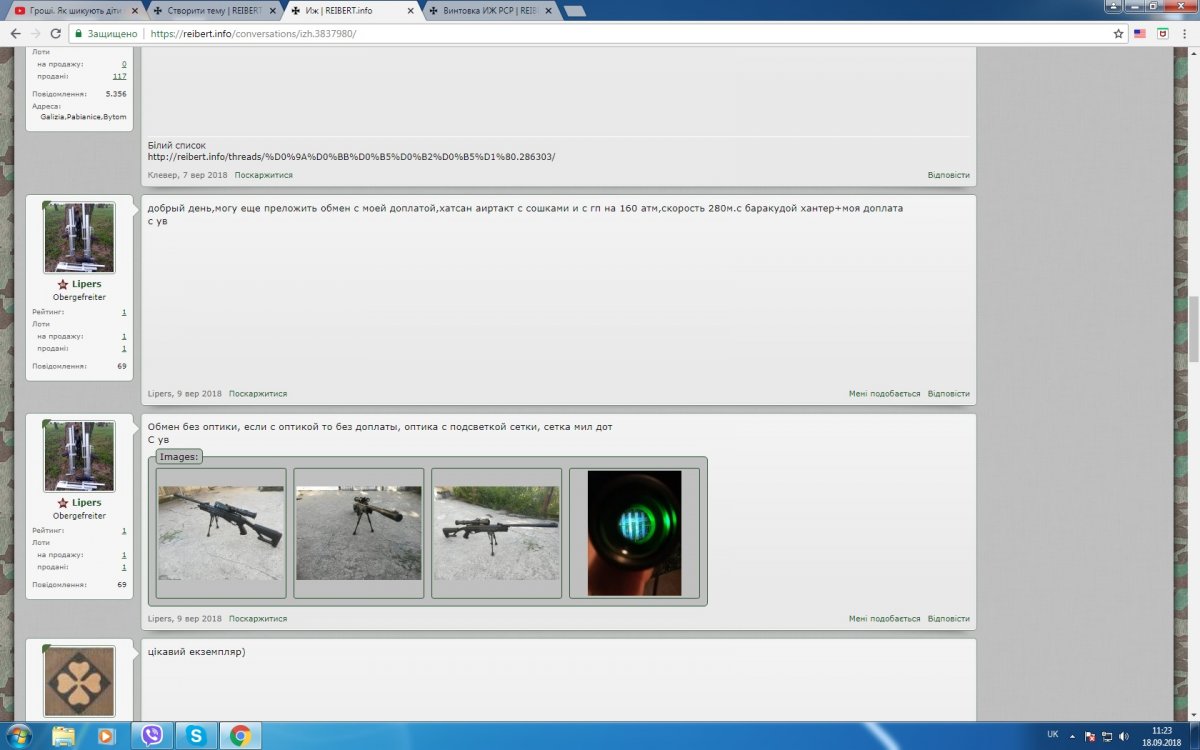Viewport: 1200px width, 750px height.
Task: Click 'Поскаржитися' on Клевер's 7 вер post
Action: (264, 175)
